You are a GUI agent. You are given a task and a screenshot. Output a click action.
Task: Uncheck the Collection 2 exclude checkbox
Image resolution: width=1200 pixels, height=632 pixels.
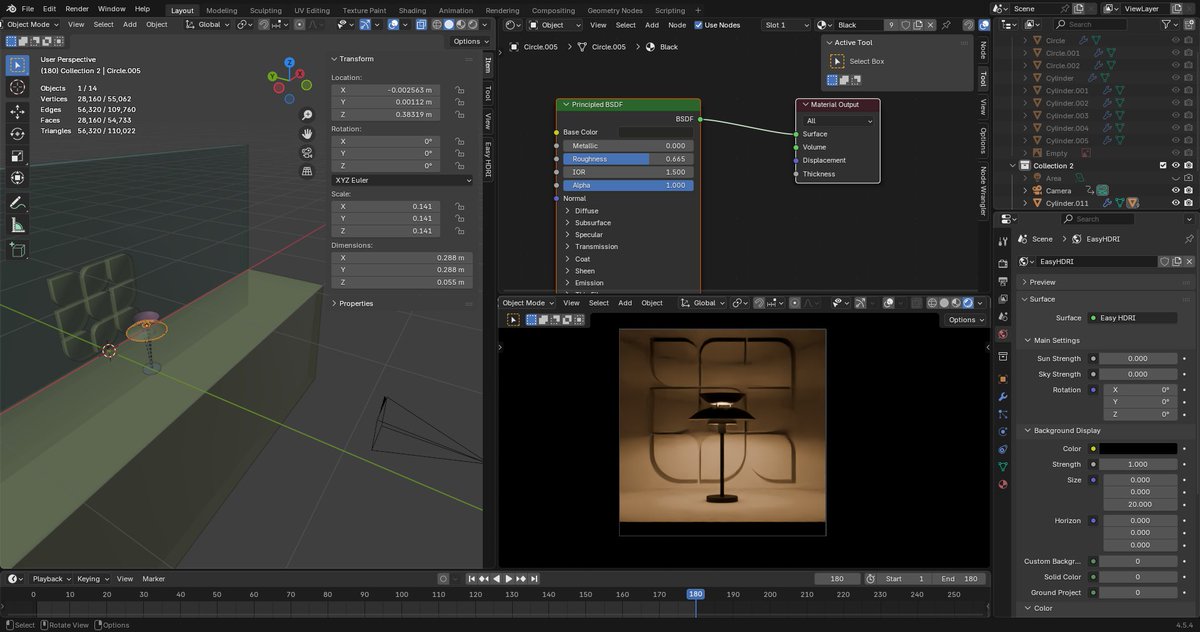click(x=1162, y=165)
